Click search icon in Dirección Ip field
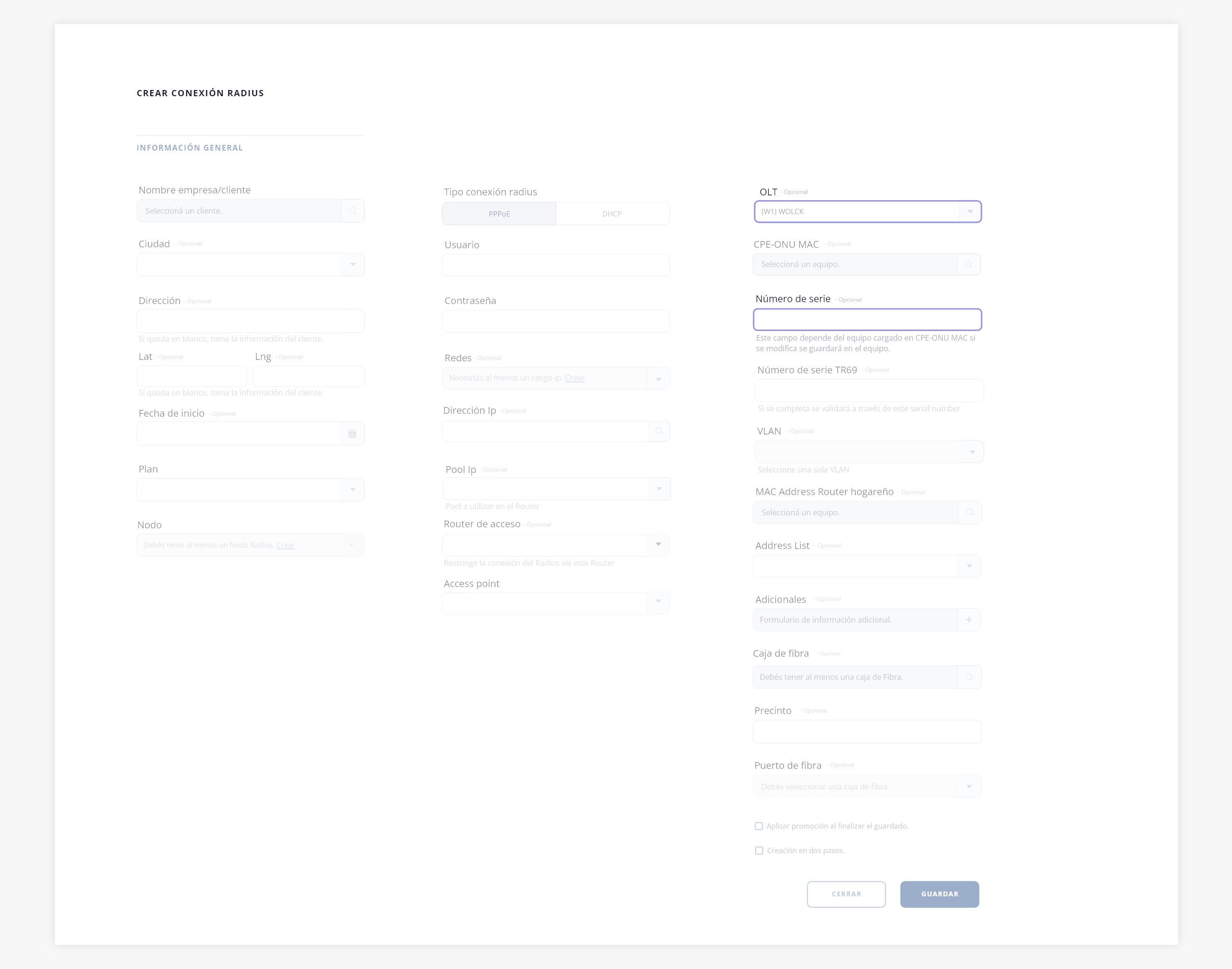 coord(658,431)
